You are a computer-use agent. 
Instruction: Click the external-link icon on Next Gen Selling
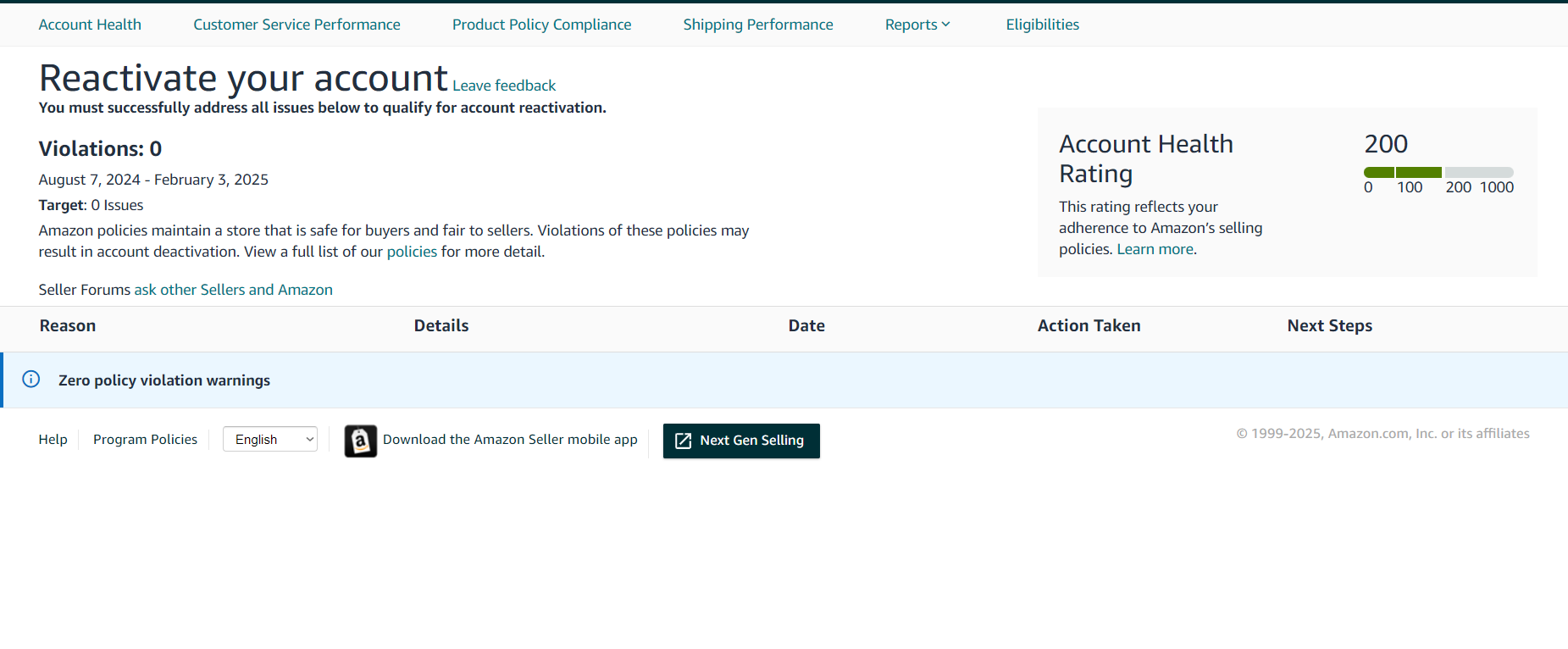tap(684, 441)
